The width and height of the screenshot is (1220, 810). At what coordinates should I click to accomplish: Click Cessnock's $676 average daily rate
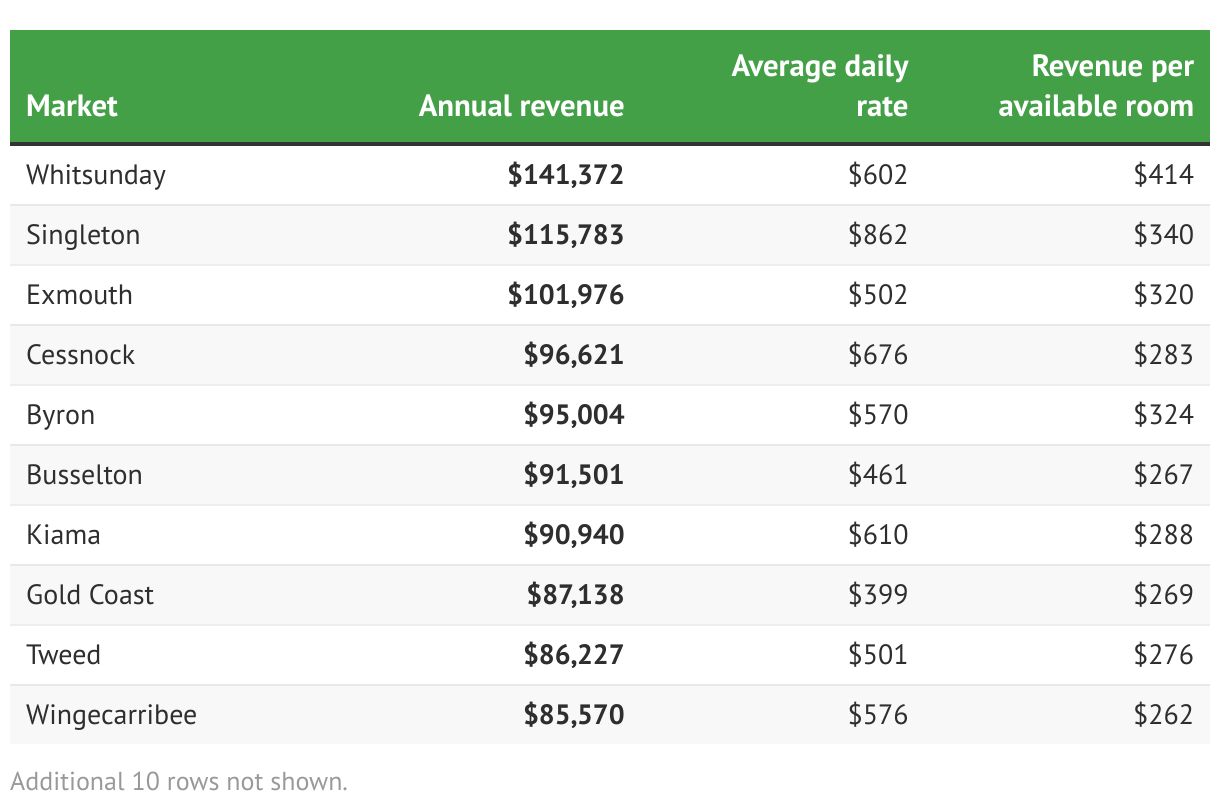(x=878, y=355)
